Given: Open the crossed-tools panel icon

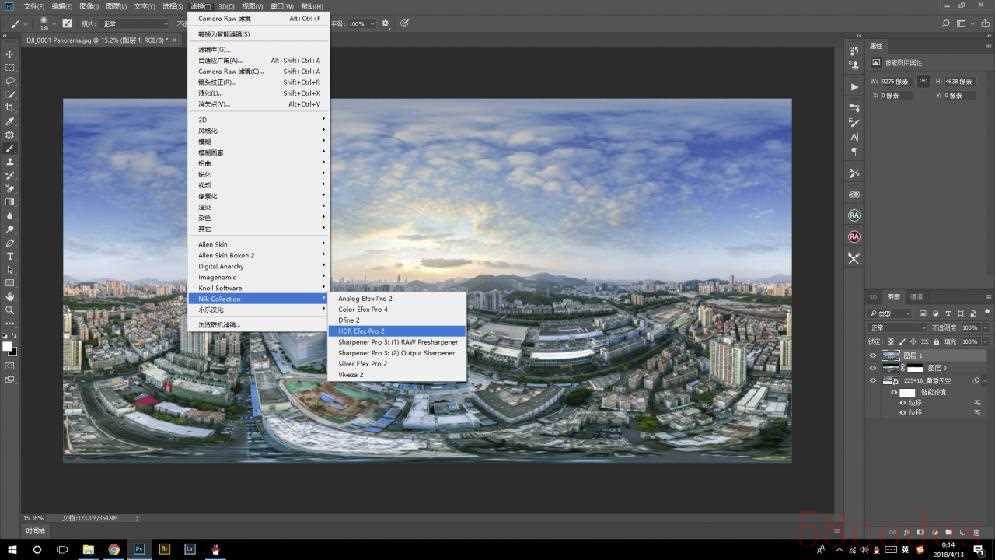Looking at the screenshot, I should pos(854,258).
